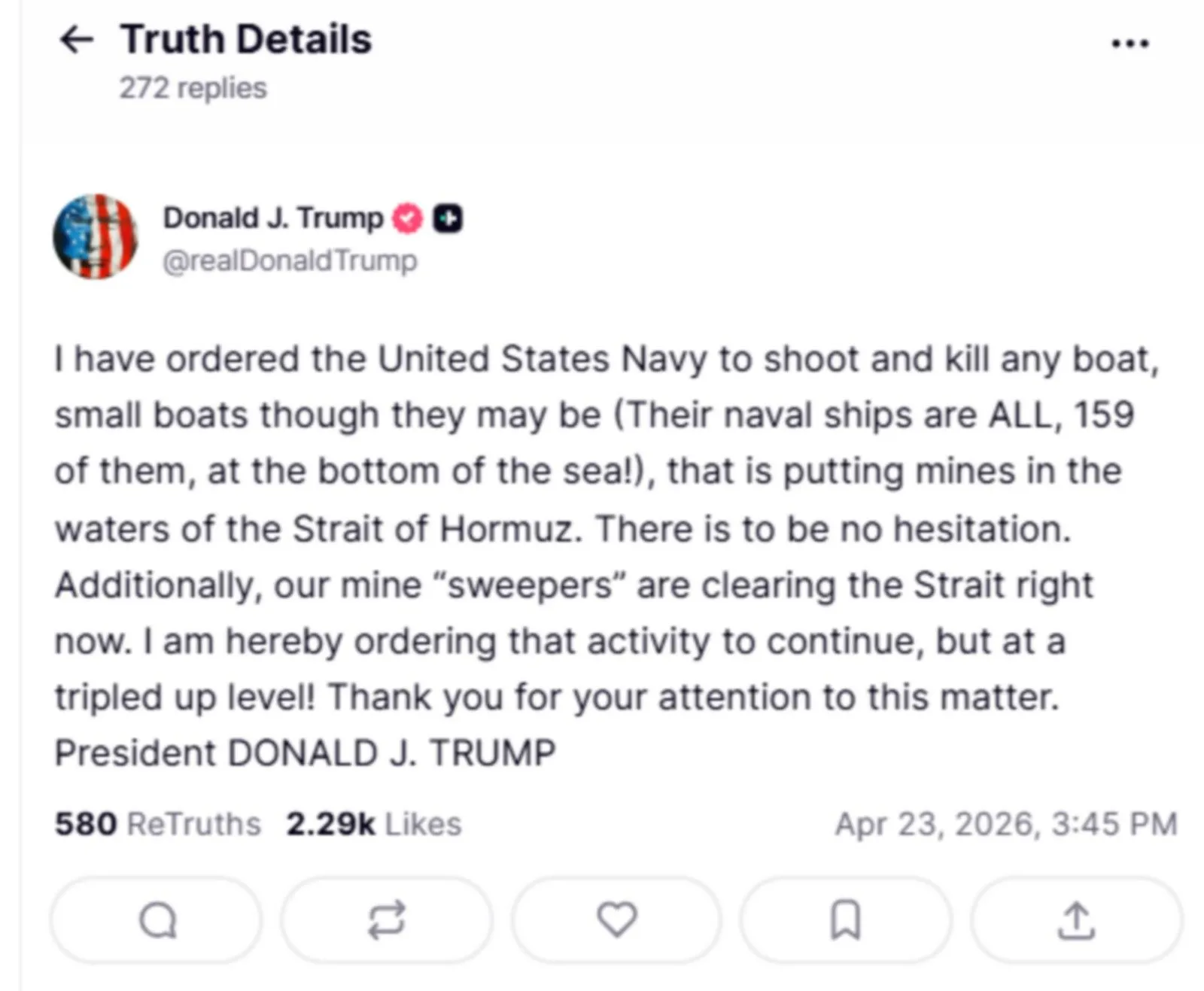The image size is (1204, 991).
Task: Click the Donald J. Trump display name
Action: pos(273,218)
